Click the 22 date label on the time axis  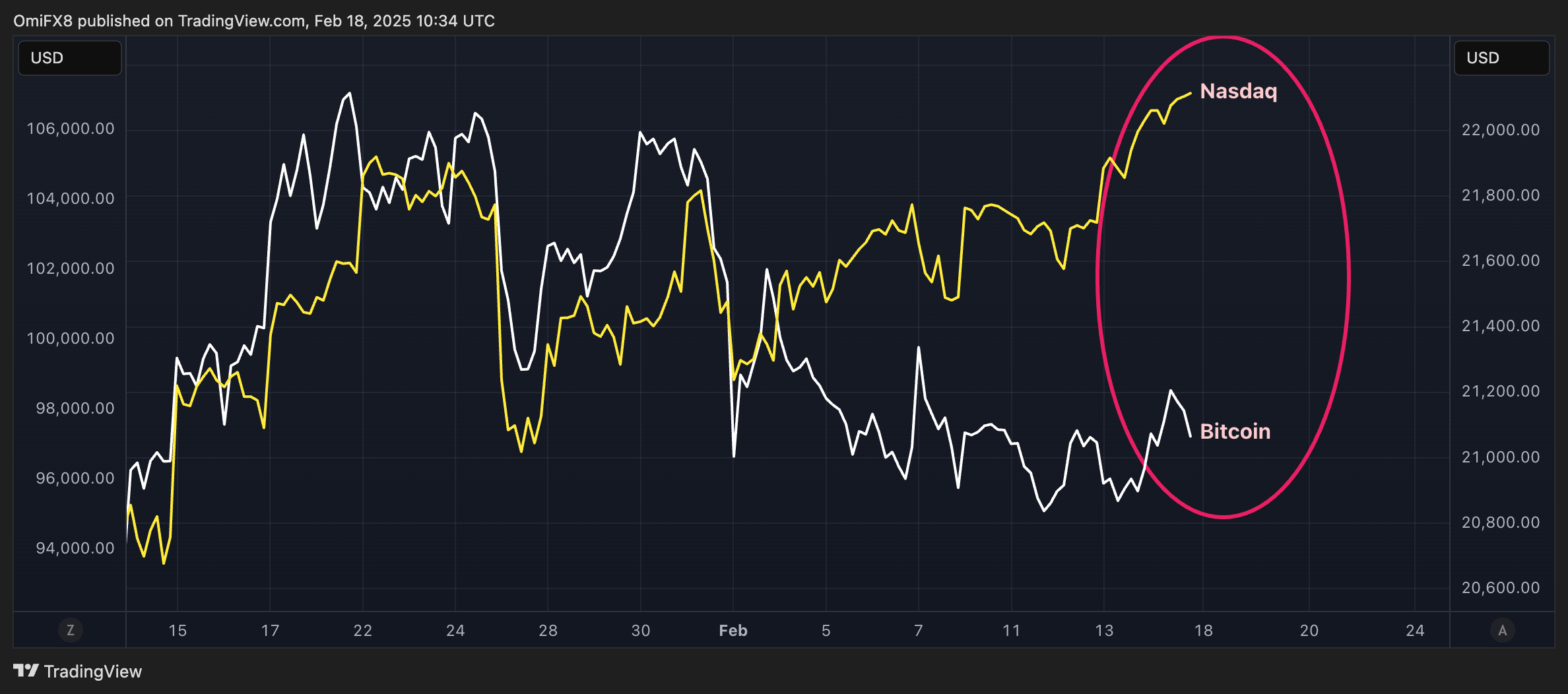coord(363,631)
